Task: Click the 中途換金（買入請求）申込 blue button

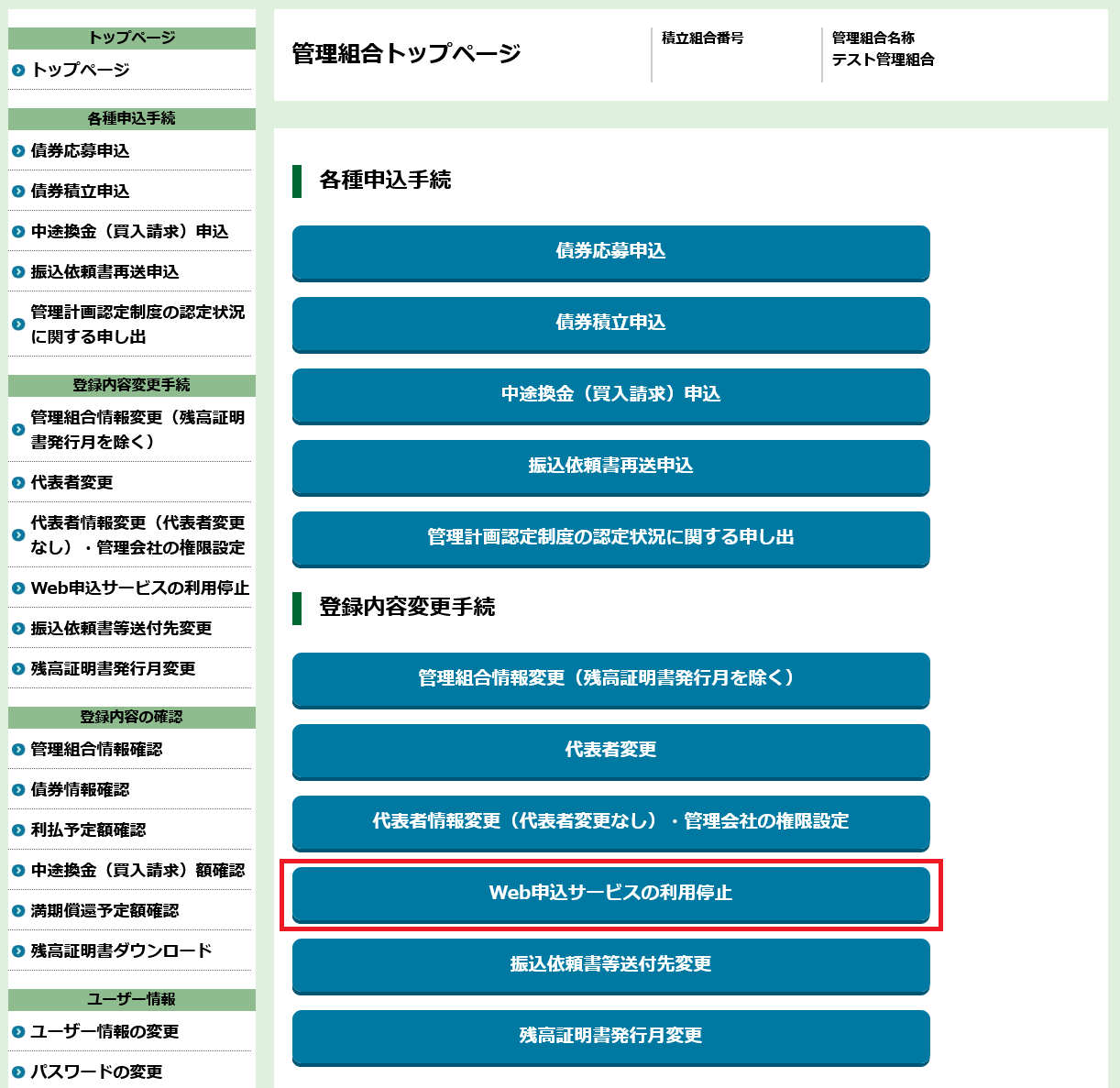Action: point(611,396)
